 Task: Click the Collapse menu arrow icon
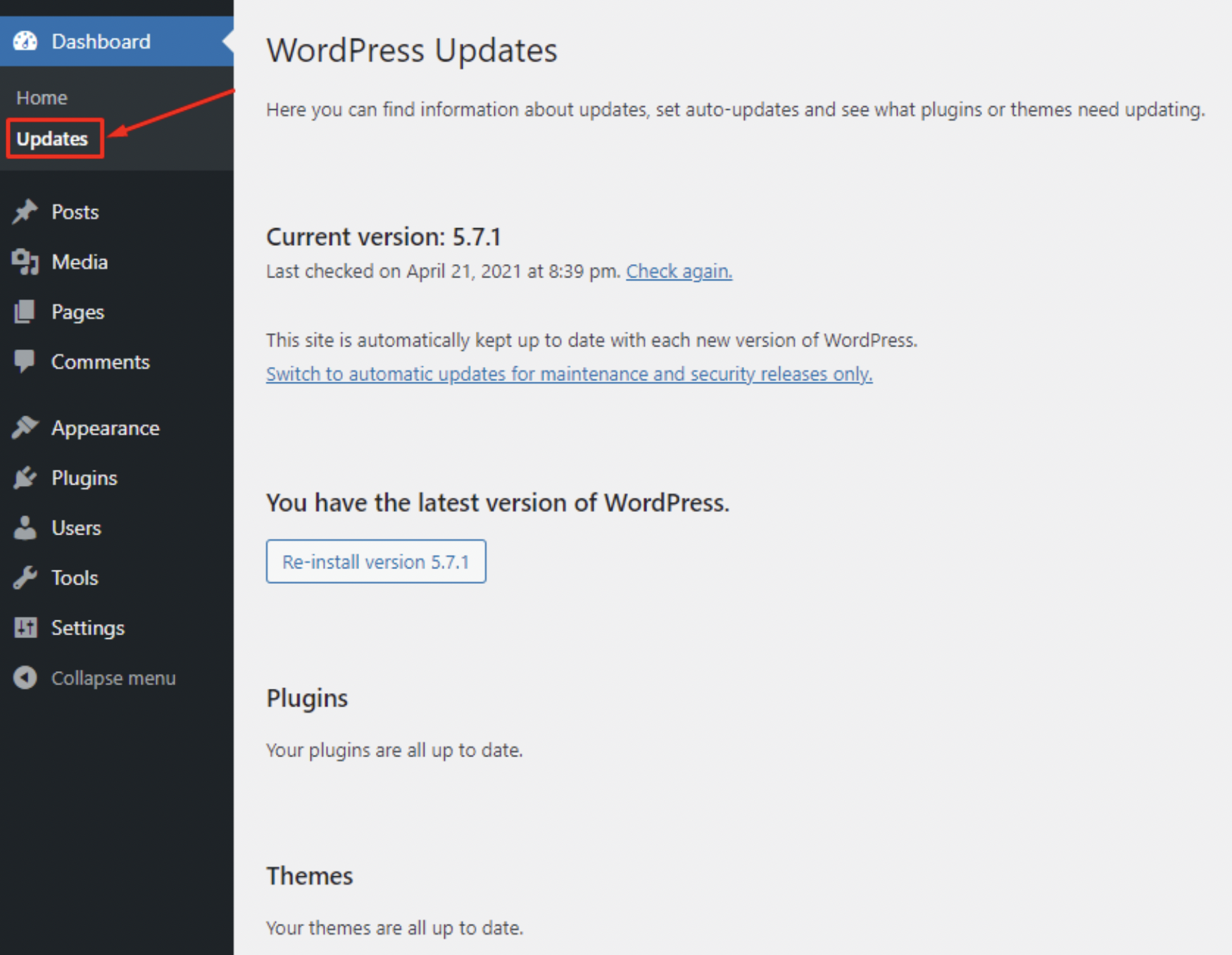click(25, 678)
